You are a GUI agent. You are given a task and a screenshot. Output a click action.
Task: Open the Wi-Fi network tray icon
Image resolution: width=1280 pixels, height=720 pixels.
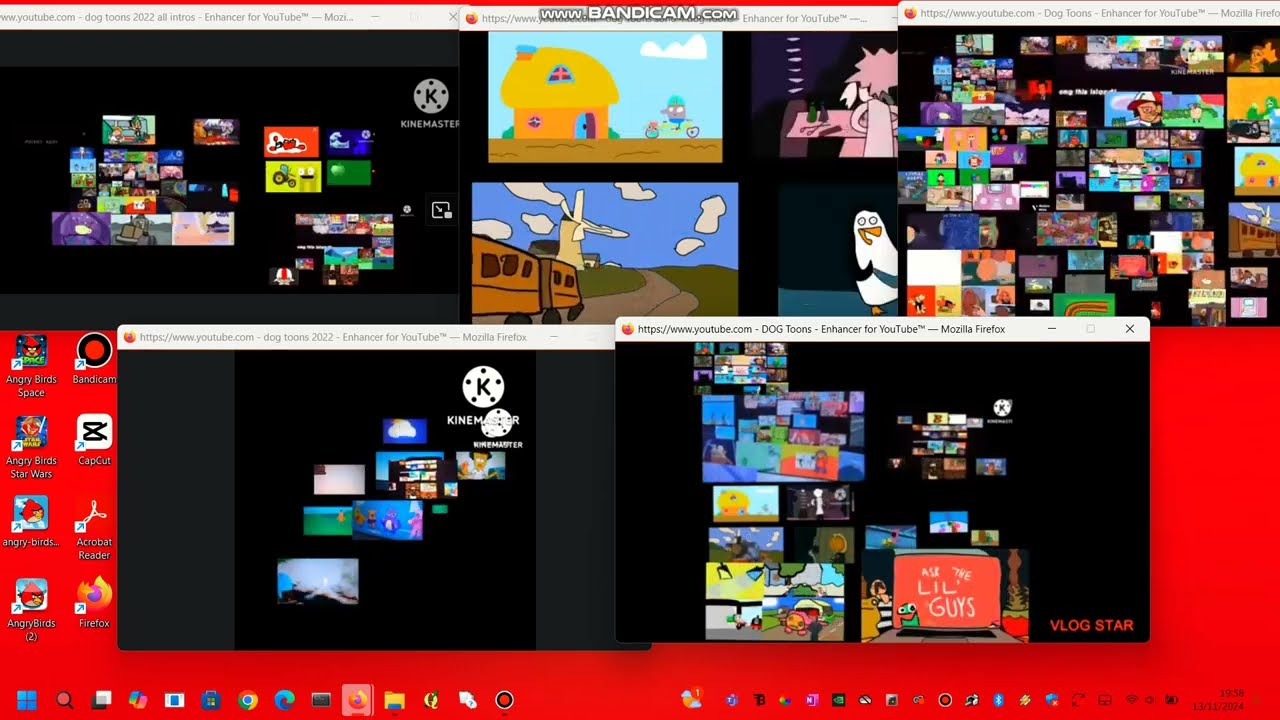pos(1132,700)
